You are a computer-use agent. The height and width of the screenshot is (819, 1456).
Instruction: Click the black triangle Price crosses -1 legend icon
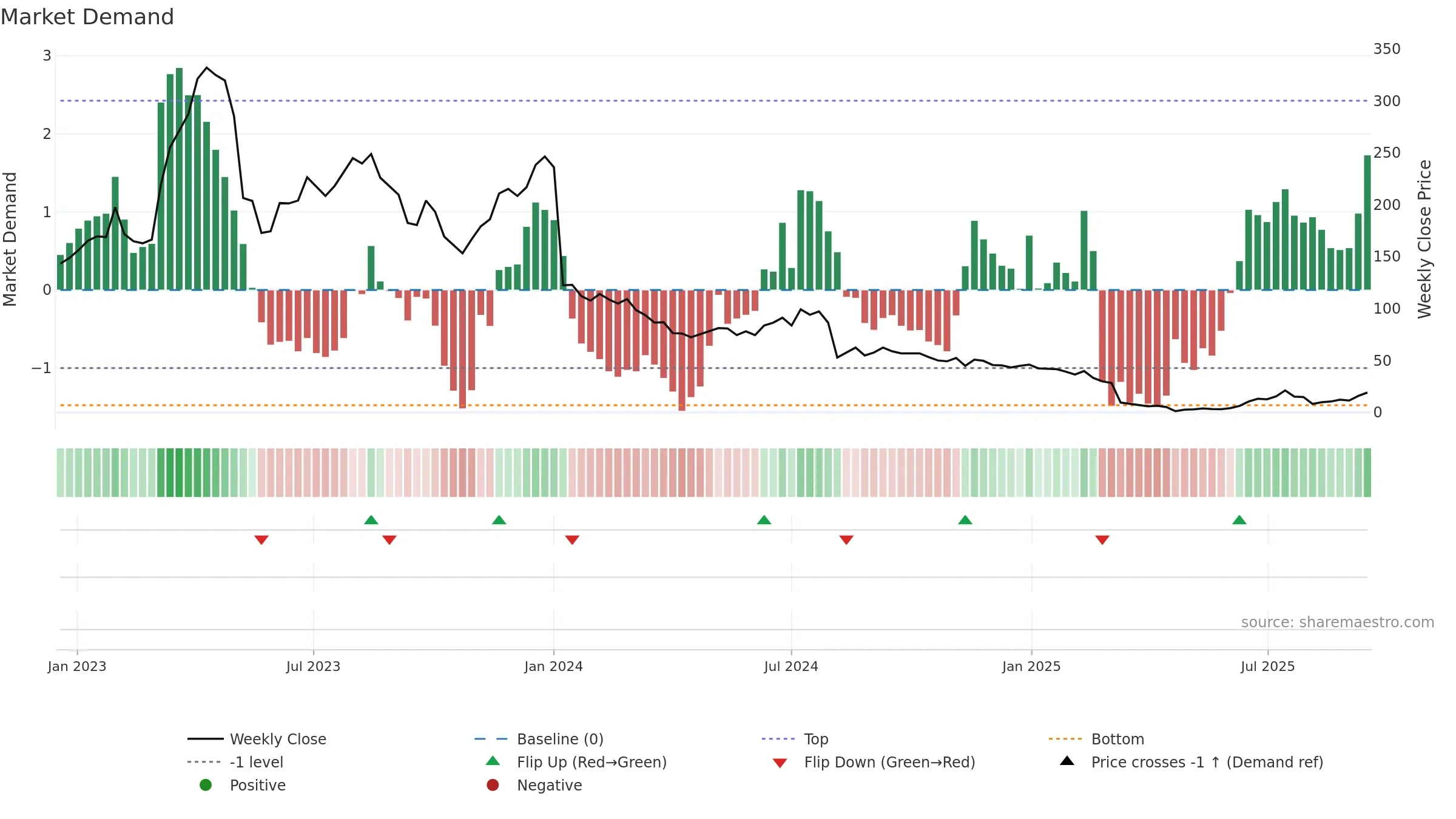tap(1067, 761)
